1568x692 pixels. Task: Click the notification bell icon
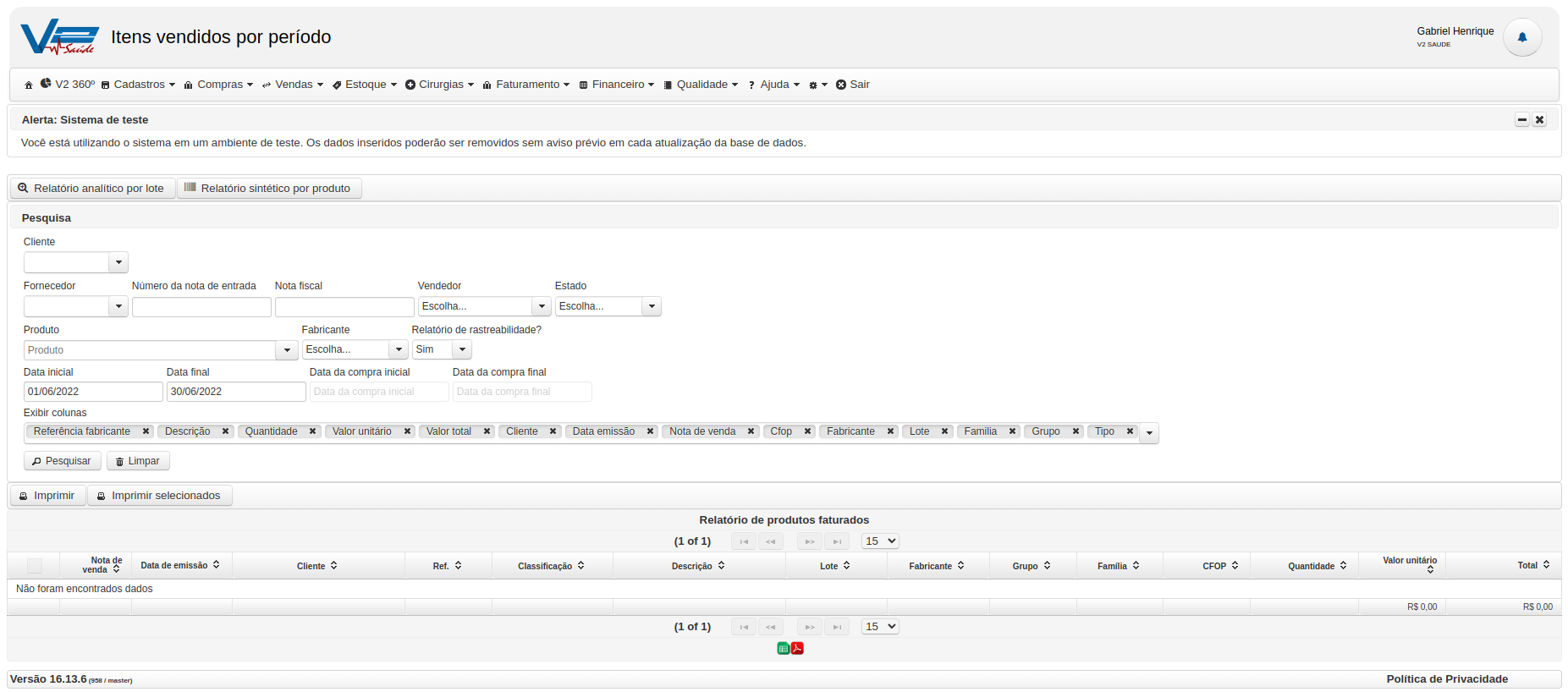coord(1521,37)
